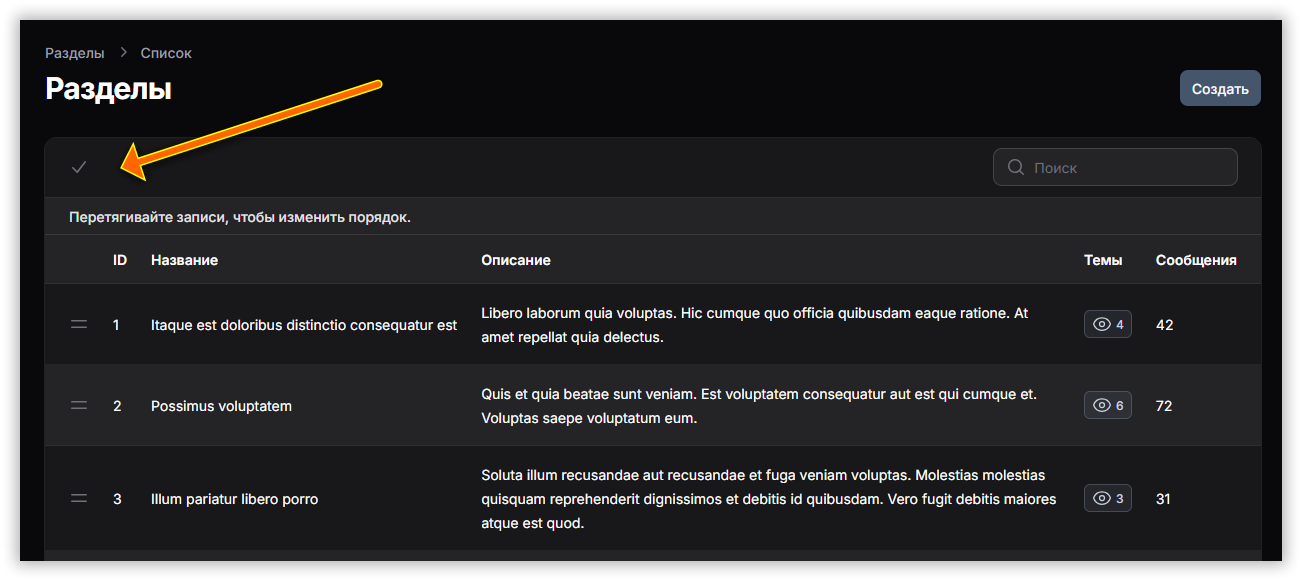The height and width of the screenshot is (581, 1302).
Task: Select the Possimus voluptatem row name
Action: (x=221, y=406)
